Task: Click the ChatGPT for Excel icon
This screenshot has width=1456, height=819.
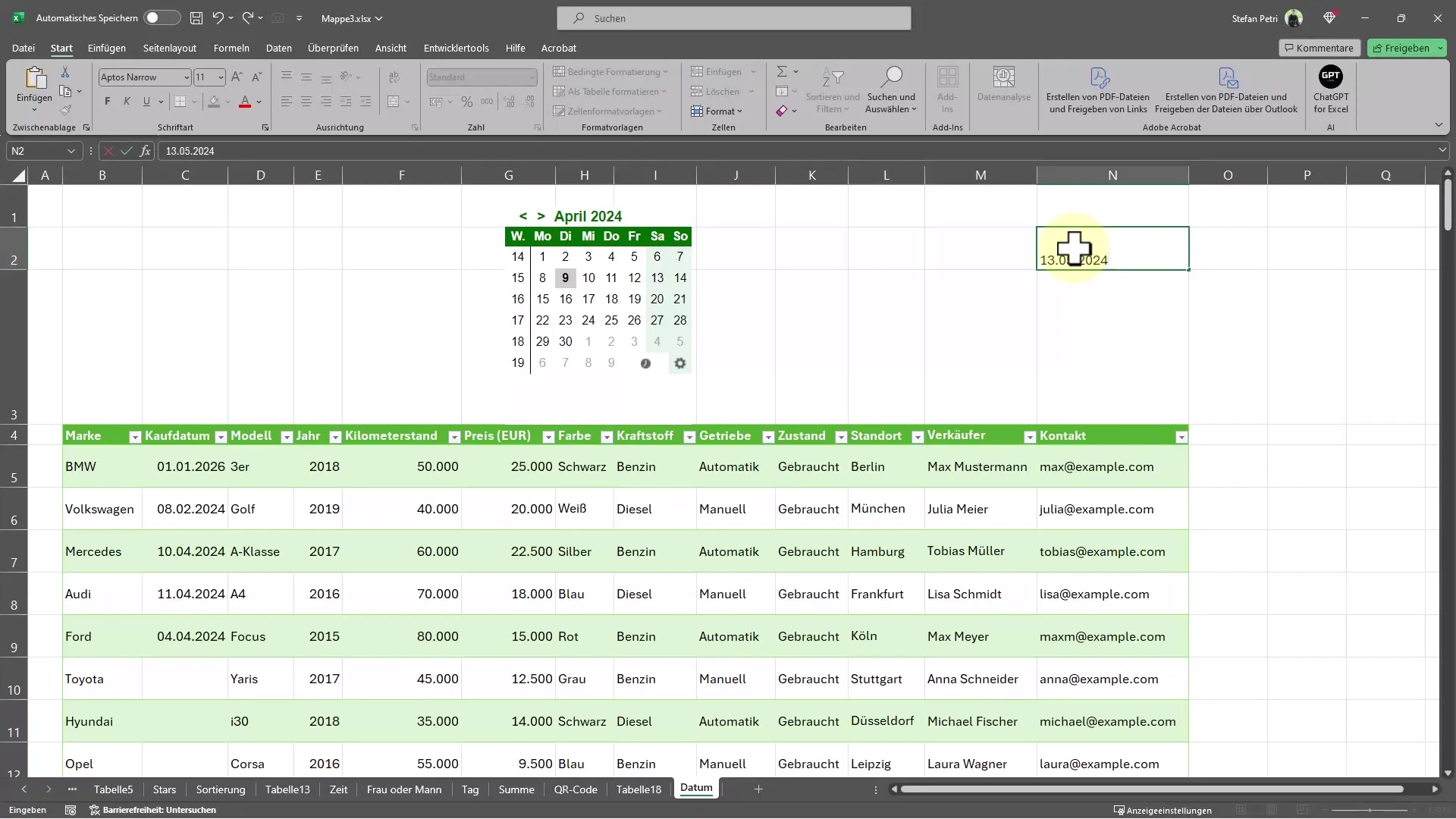Action: tap(1332, 89)
